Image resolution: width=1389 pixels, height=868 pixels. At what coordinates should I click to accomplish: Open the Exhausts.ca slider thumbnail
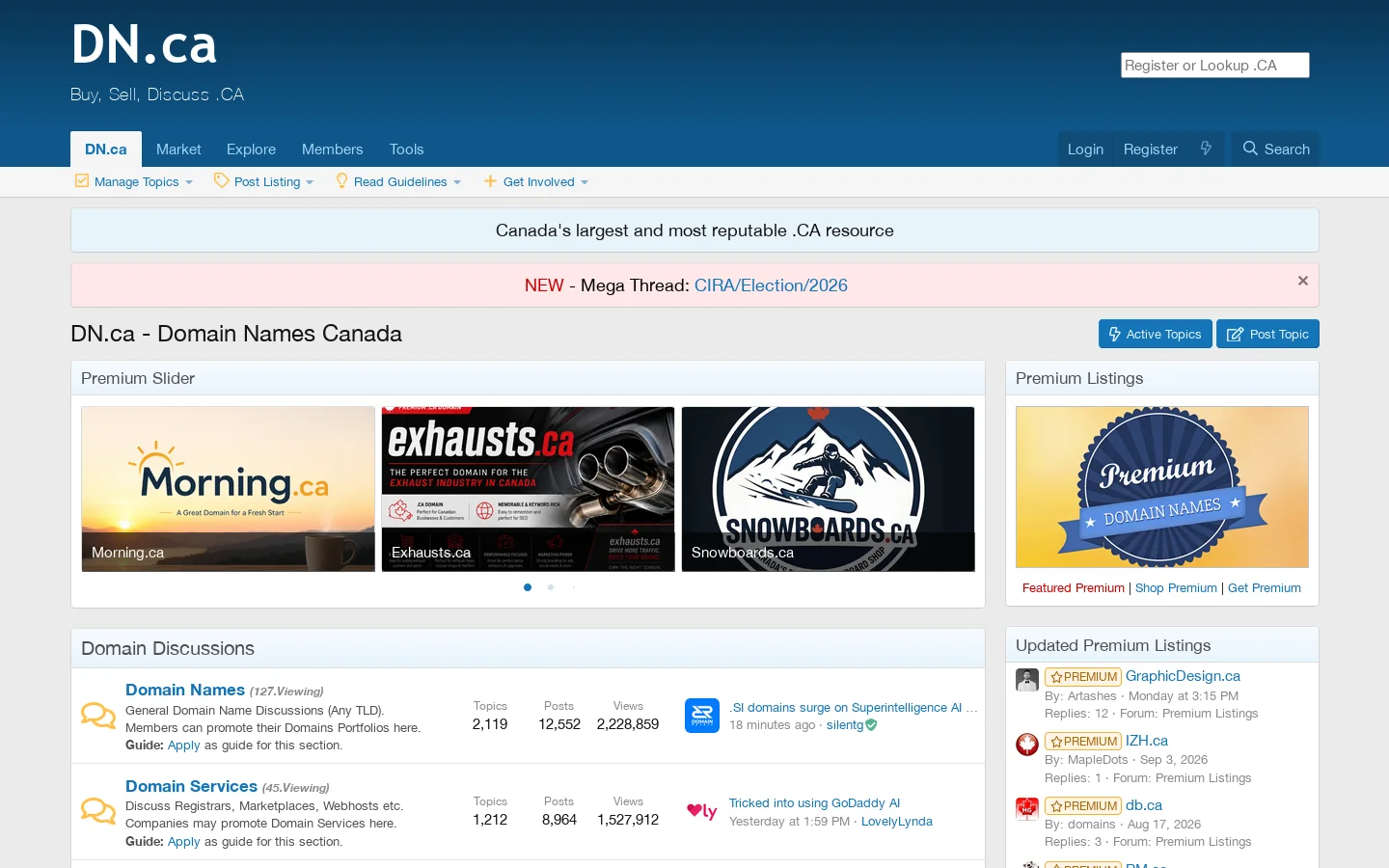529,489
